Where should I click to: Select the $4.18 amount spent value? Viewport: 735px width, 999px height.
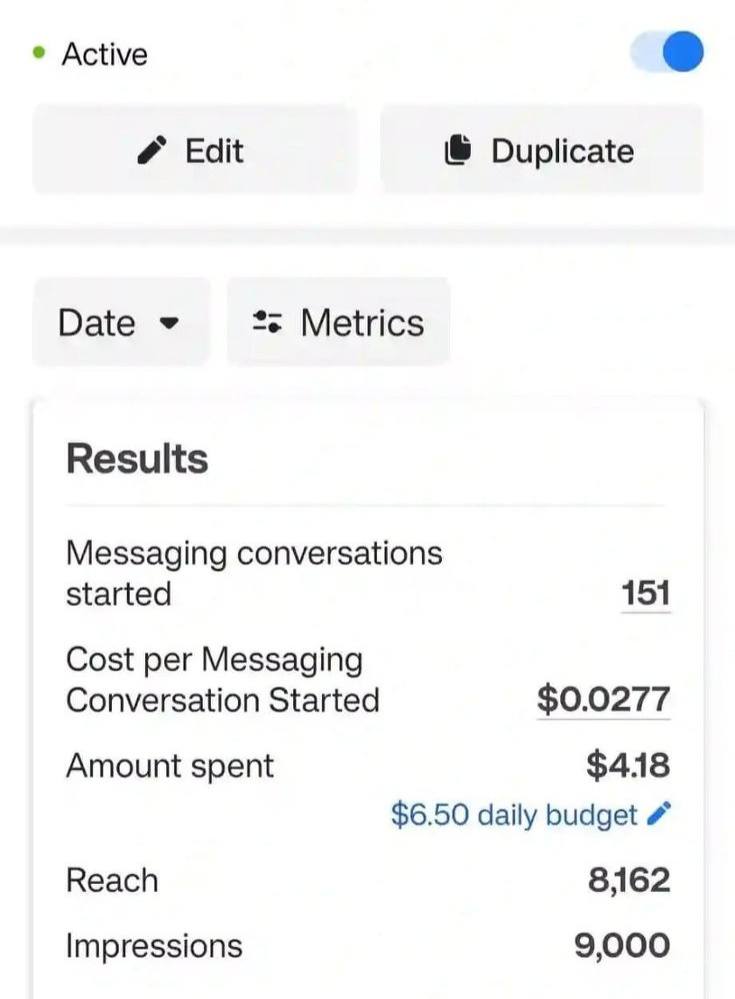[627, 766]
